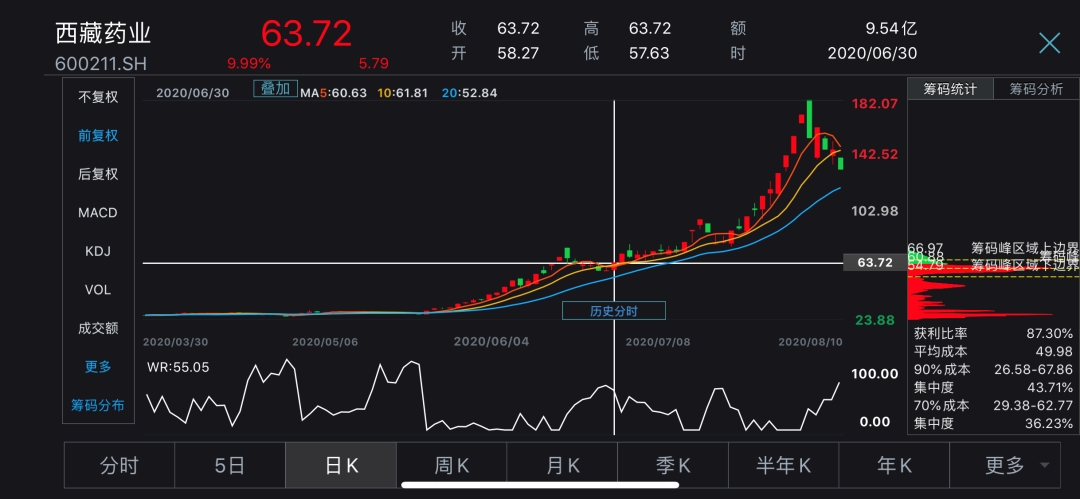Click the WR:55.05 indicator label

[178, 367]
